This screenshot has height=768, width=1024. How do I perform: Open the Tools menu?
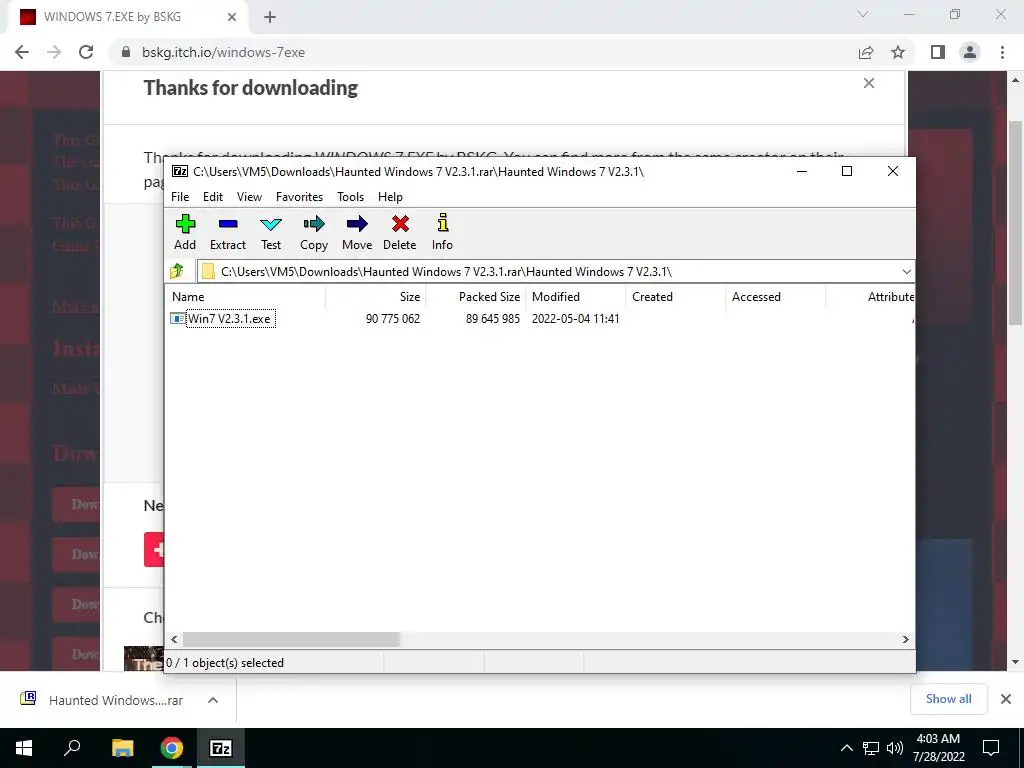[350, 197]
